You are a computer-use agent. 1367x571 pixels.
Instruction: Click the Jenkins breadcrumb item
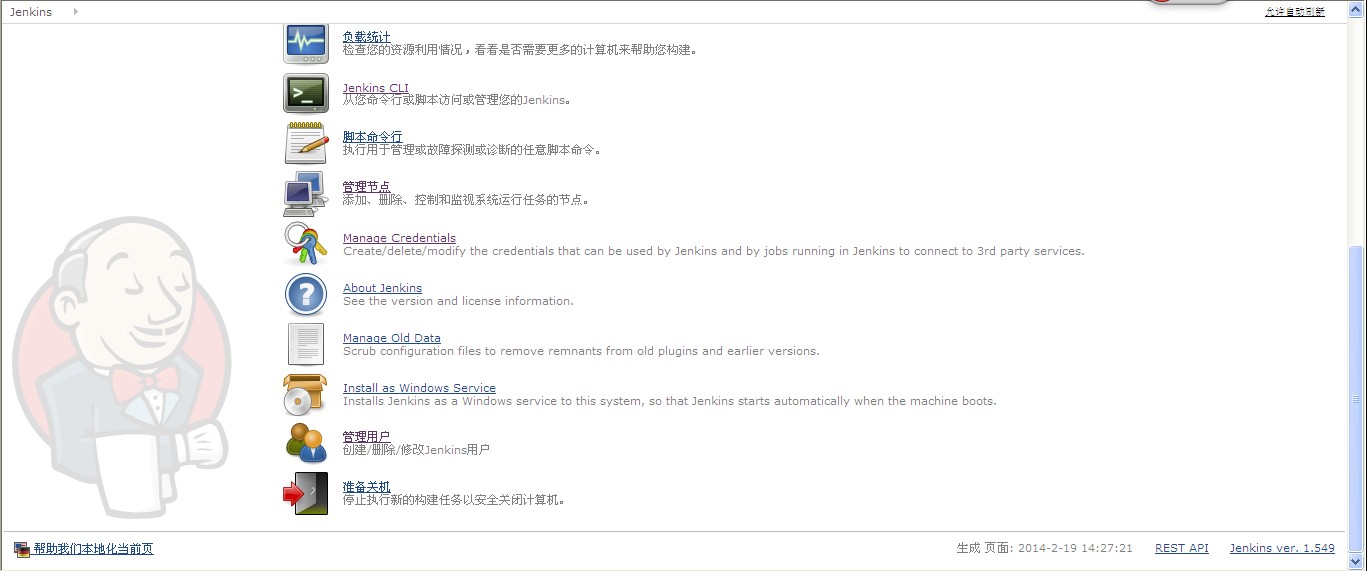31,12
